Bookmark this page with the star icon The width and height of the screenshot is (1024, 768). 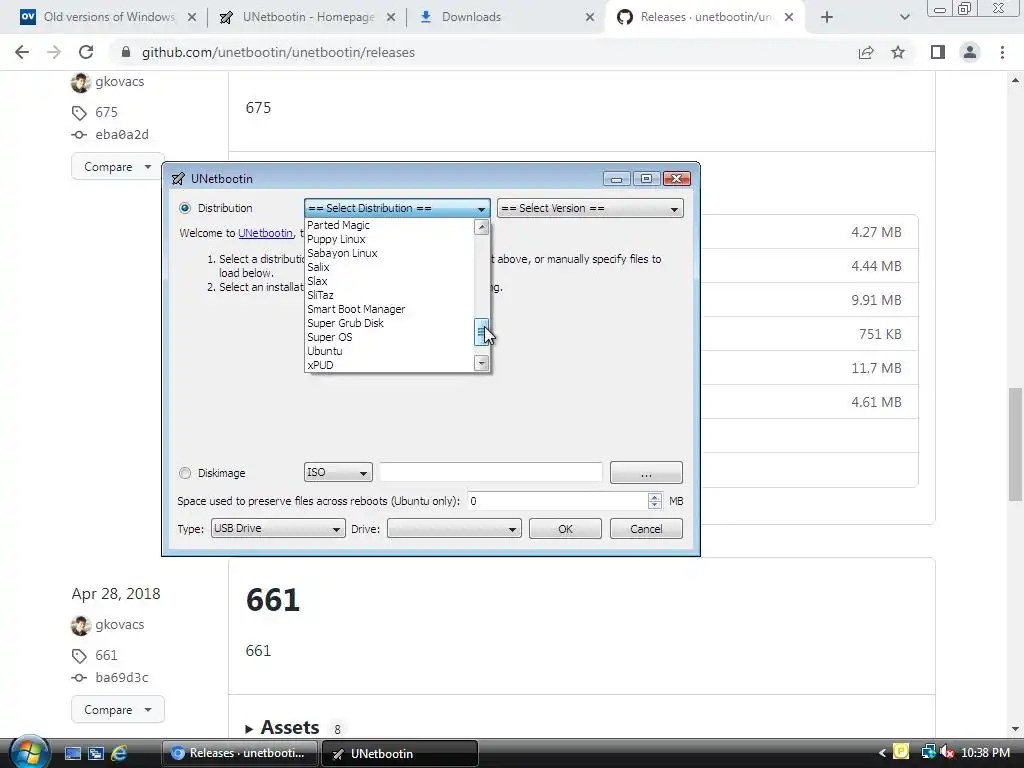898,52
